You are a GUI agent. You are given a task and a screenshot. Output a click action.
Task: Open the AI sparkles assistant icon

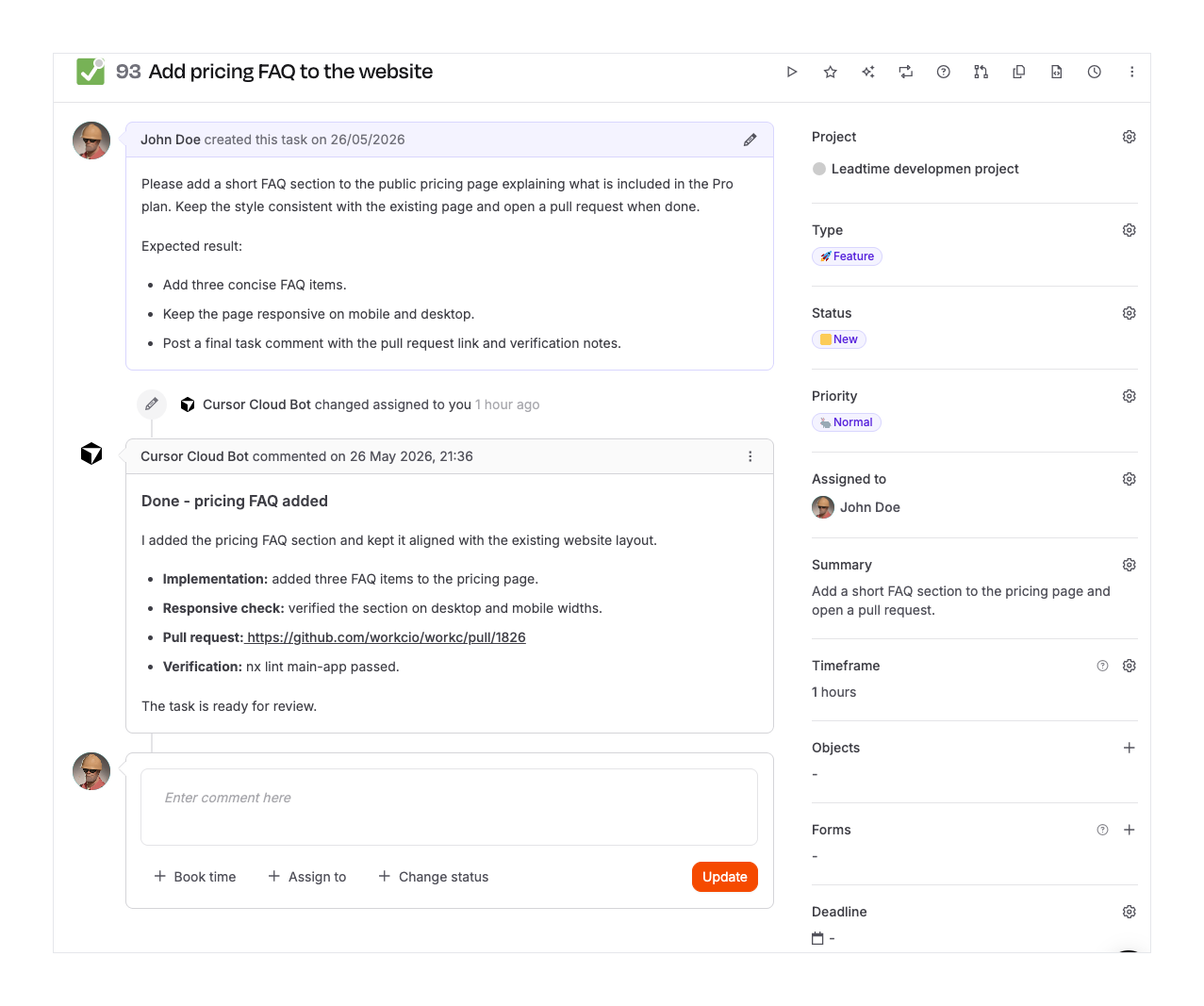867,72
